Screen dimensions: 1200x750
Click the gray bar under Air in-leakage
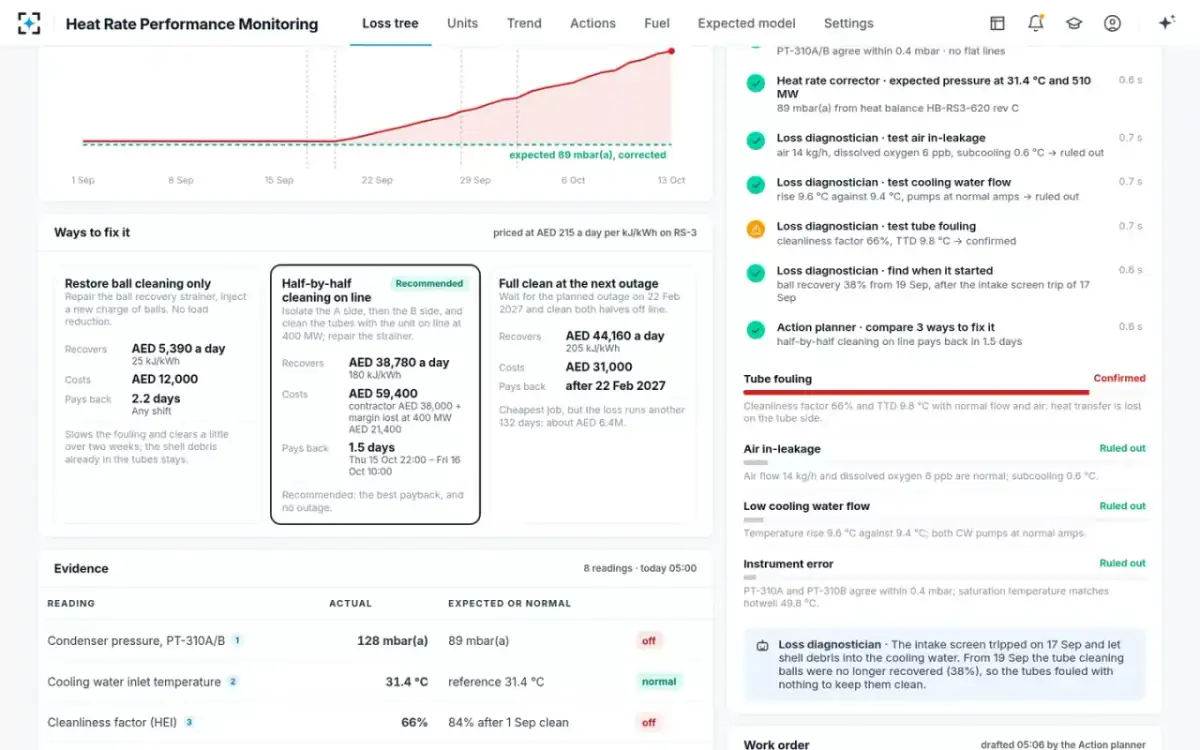click(x=755, y=463)
